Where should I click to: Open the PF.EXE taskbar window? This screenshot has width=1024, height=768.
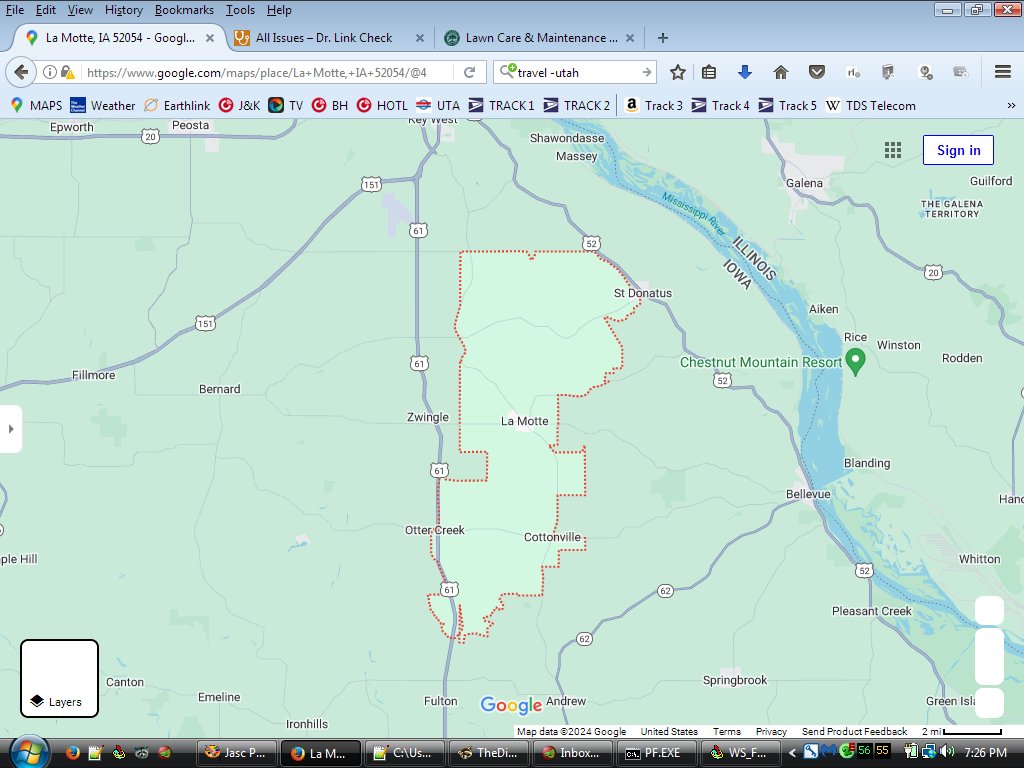(657, 753)
